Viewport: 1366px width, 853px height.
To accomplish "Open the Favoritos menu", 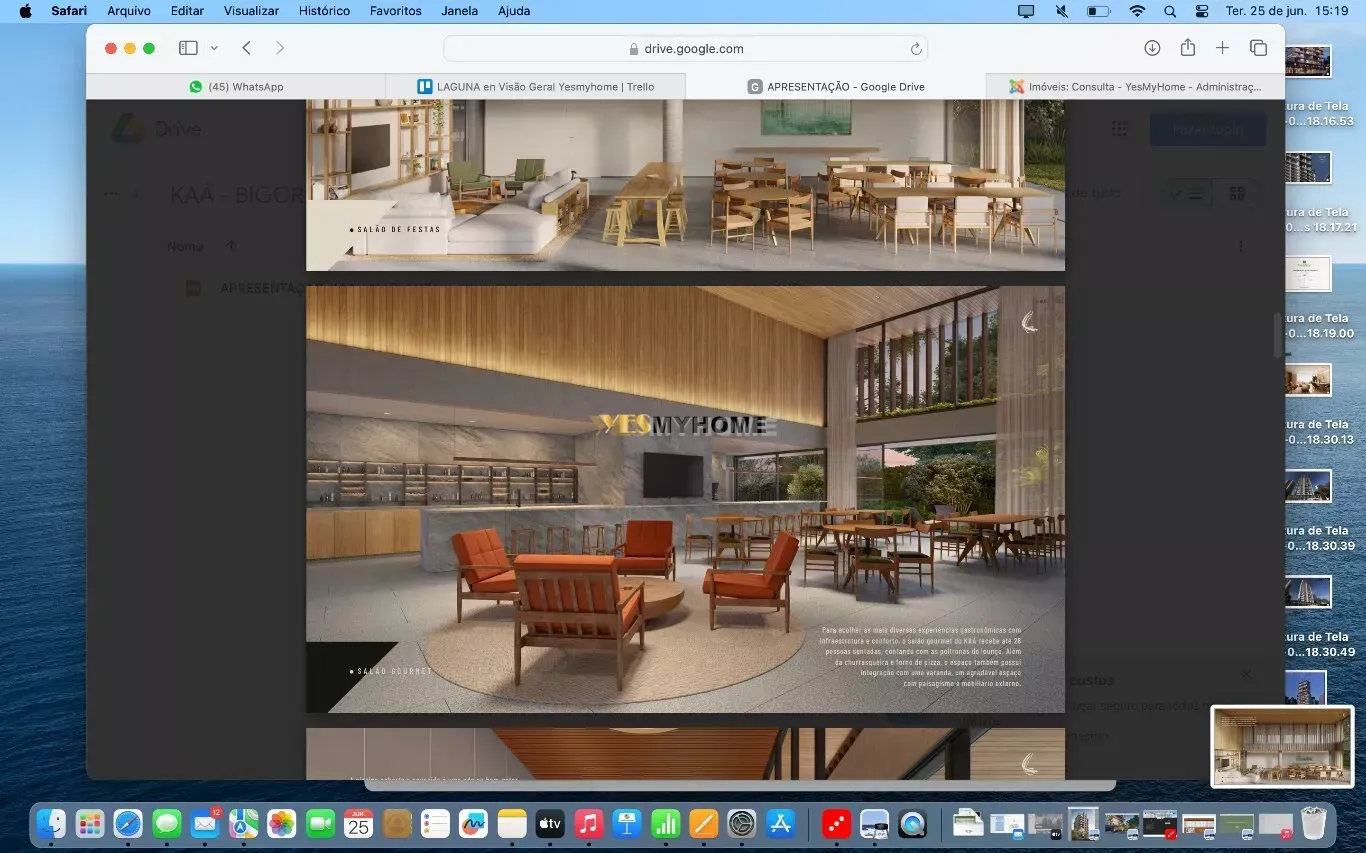I will coord(395,11).
